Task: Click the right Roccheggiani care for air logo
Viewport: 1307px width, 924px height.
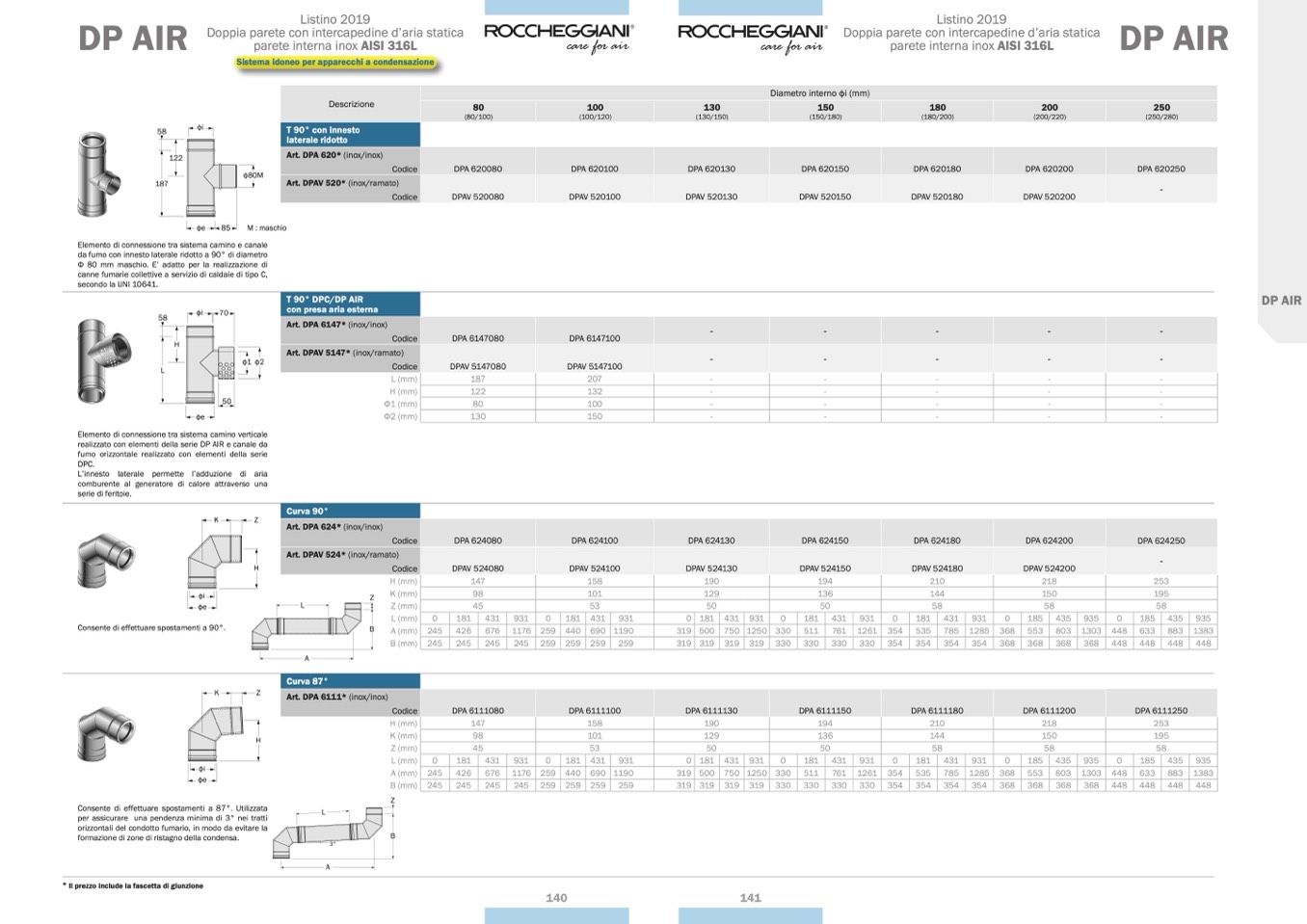Action: coord(752,37)
